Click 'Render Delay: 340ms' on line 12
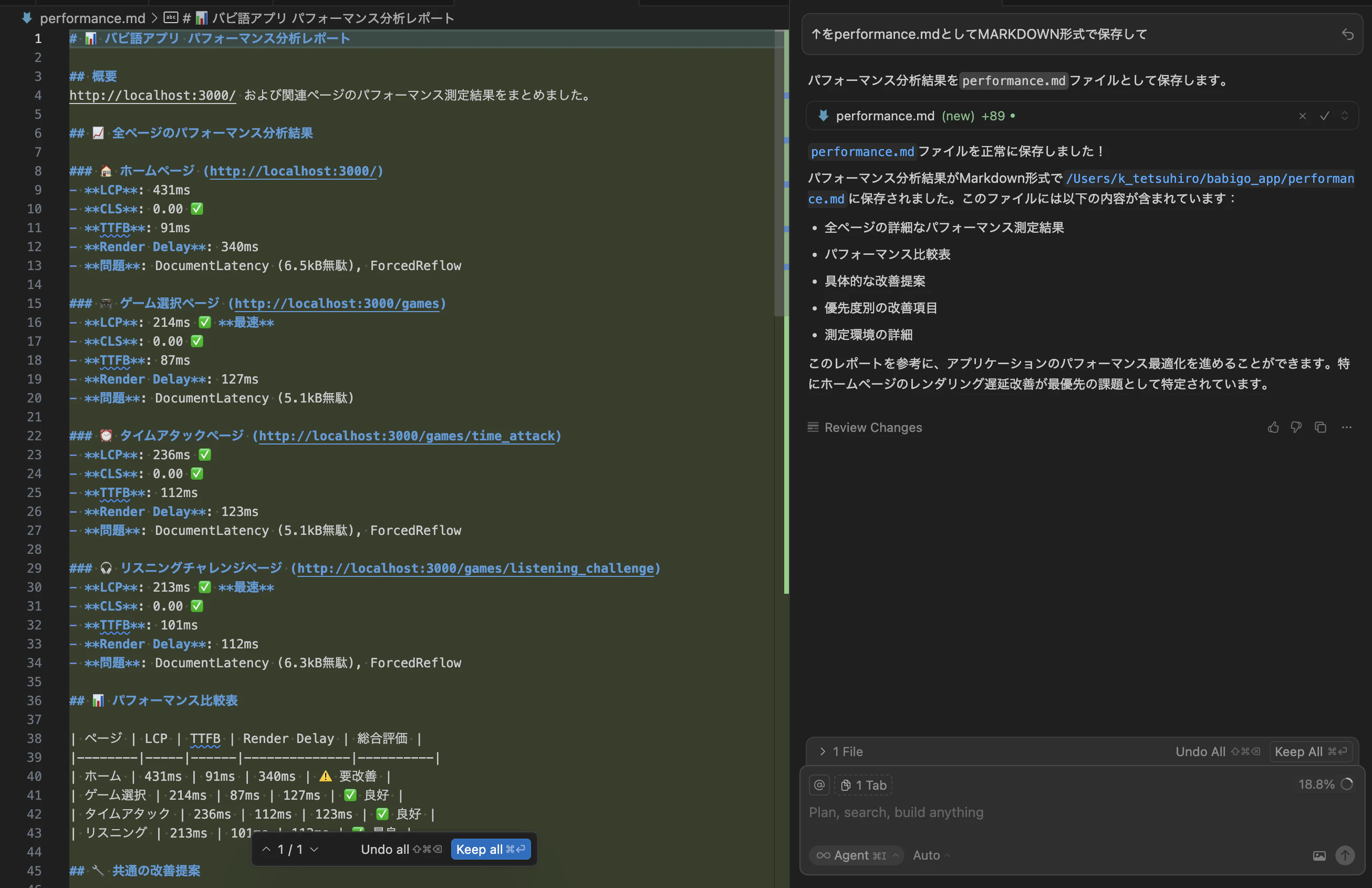 point(171,247)
